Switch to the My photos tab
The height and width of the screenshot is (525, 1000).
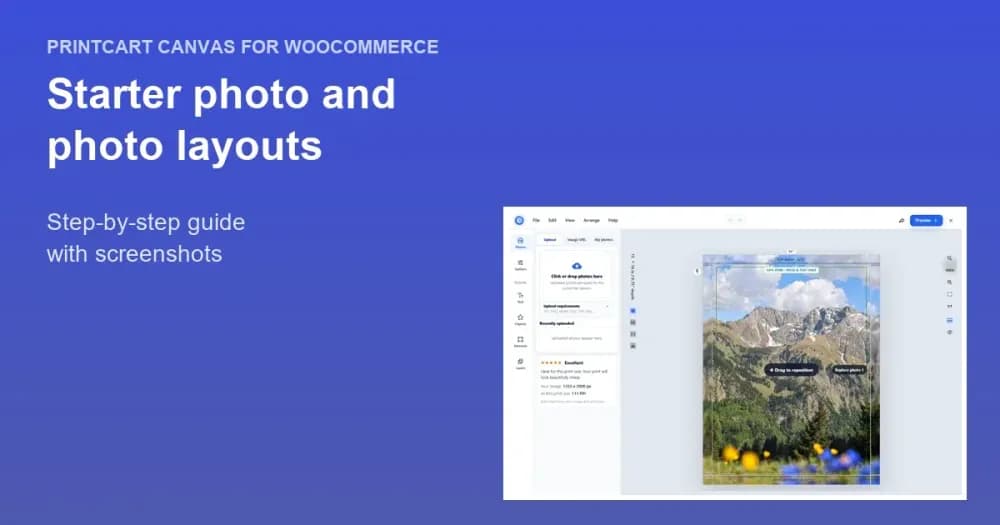(x=603, y=240)
